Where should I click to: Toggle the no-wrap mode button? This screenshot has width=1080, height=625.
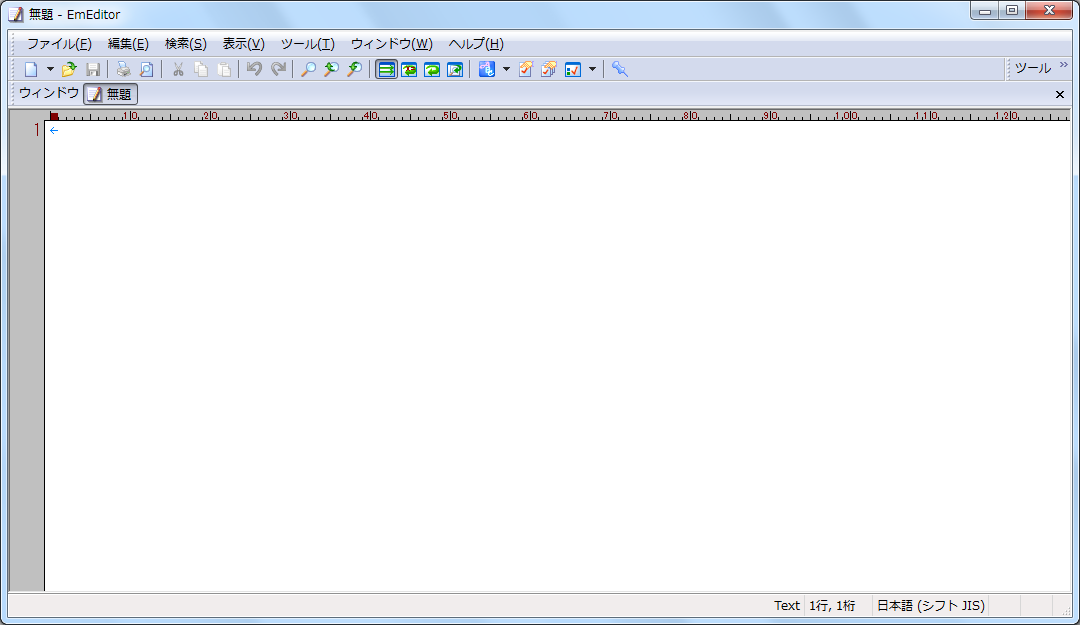386,69
